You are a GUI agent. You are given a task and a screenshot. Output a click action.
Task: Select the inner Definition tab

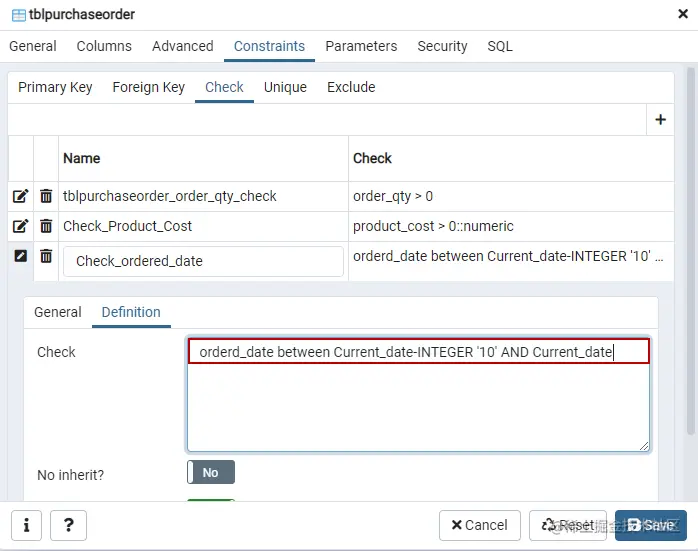(x=131, y=312)
